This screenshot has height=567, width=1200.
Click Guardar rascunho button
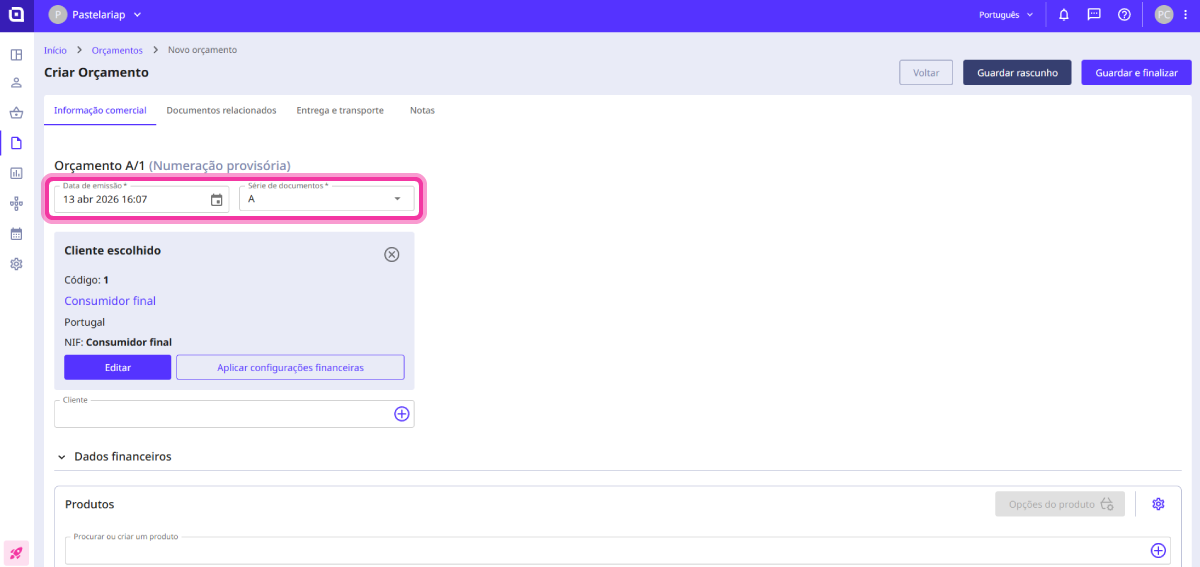coord(1017,73)
